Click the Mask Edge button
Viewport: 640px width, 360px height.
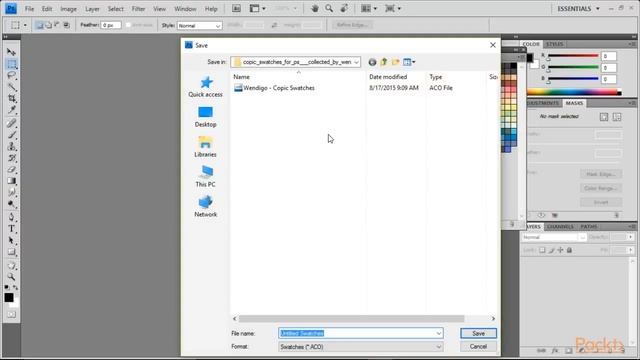(x=601, y=174)
